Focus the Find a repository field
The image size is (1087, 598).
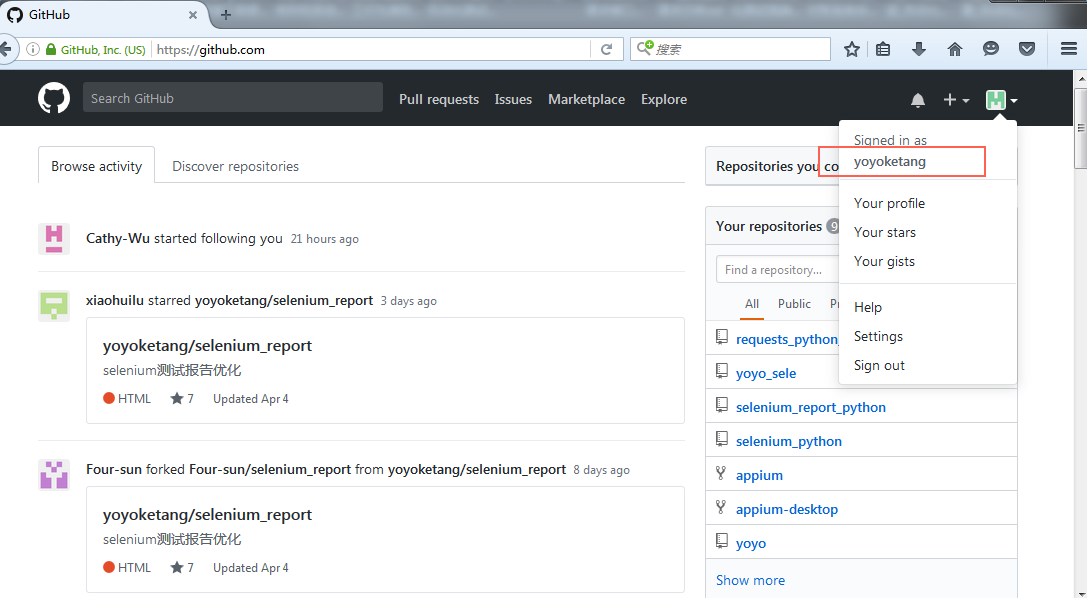point(777,270)
